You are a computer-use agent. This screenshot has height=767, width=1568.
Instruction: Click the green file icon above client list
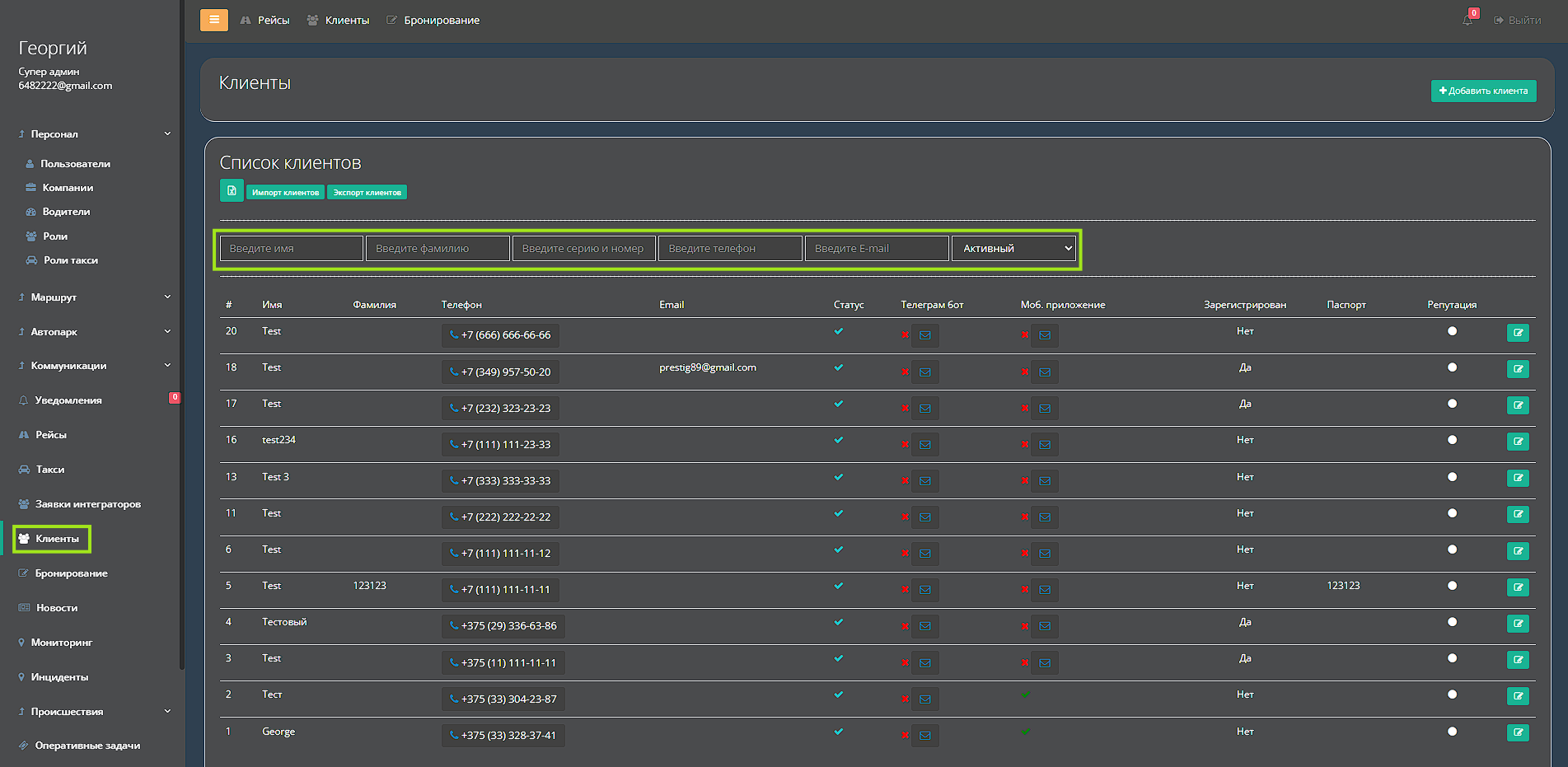tap(232, 191)
